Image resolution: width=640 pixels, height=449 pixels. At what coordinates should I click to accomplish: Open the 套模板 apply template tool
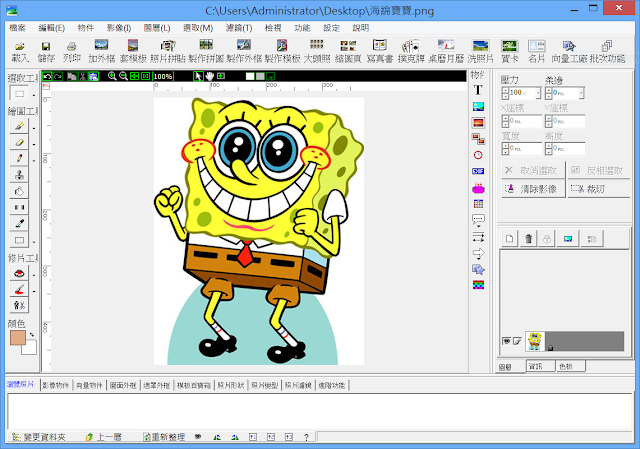pos(133,52)
